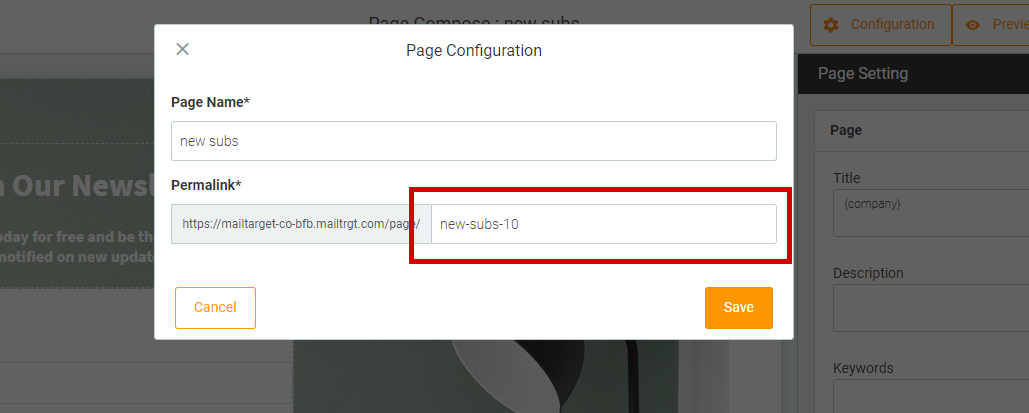
Task: Focus the Description text area in Page Setting
Action: click(x=931, y=308)
